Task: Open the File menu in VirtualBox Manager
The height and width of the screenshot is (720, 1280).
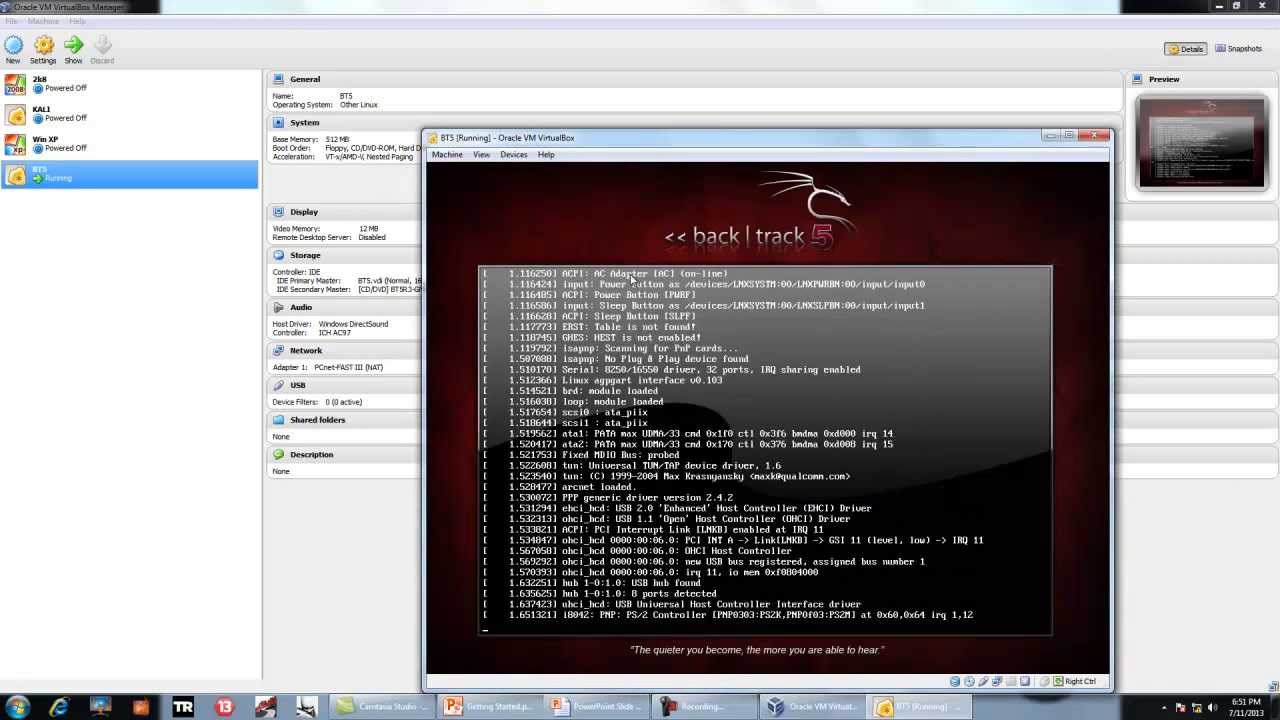Action: [11, 21]
